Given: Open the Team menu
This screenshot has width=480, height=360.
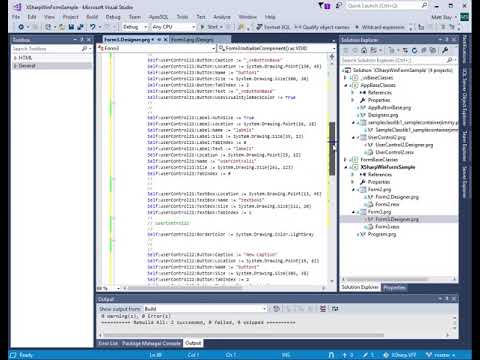Looking at the screenshot, I should (135, 17).
